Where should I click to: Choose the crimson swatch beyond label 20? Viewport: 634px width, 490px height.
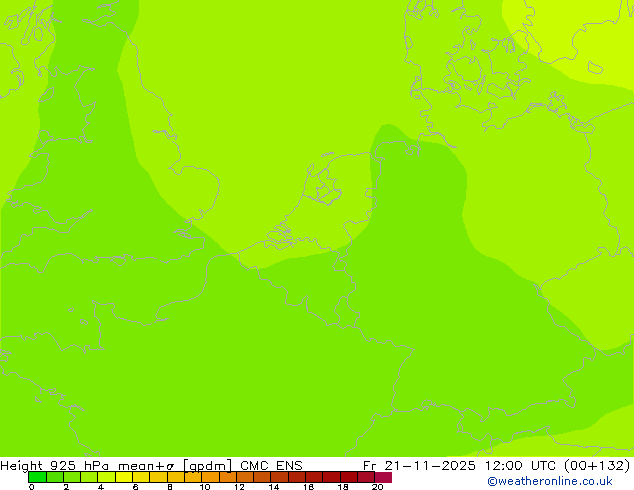point(383,477)
